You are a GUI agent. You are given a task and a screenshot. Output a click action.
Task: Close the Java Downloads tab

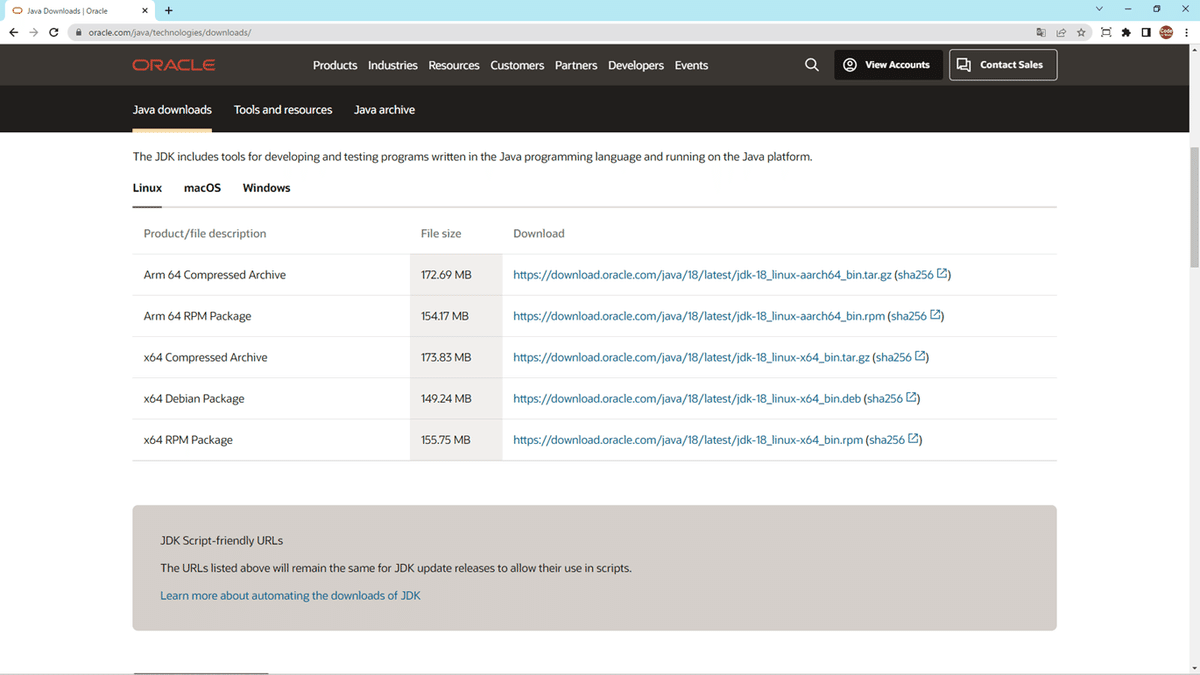coord(145,10)
